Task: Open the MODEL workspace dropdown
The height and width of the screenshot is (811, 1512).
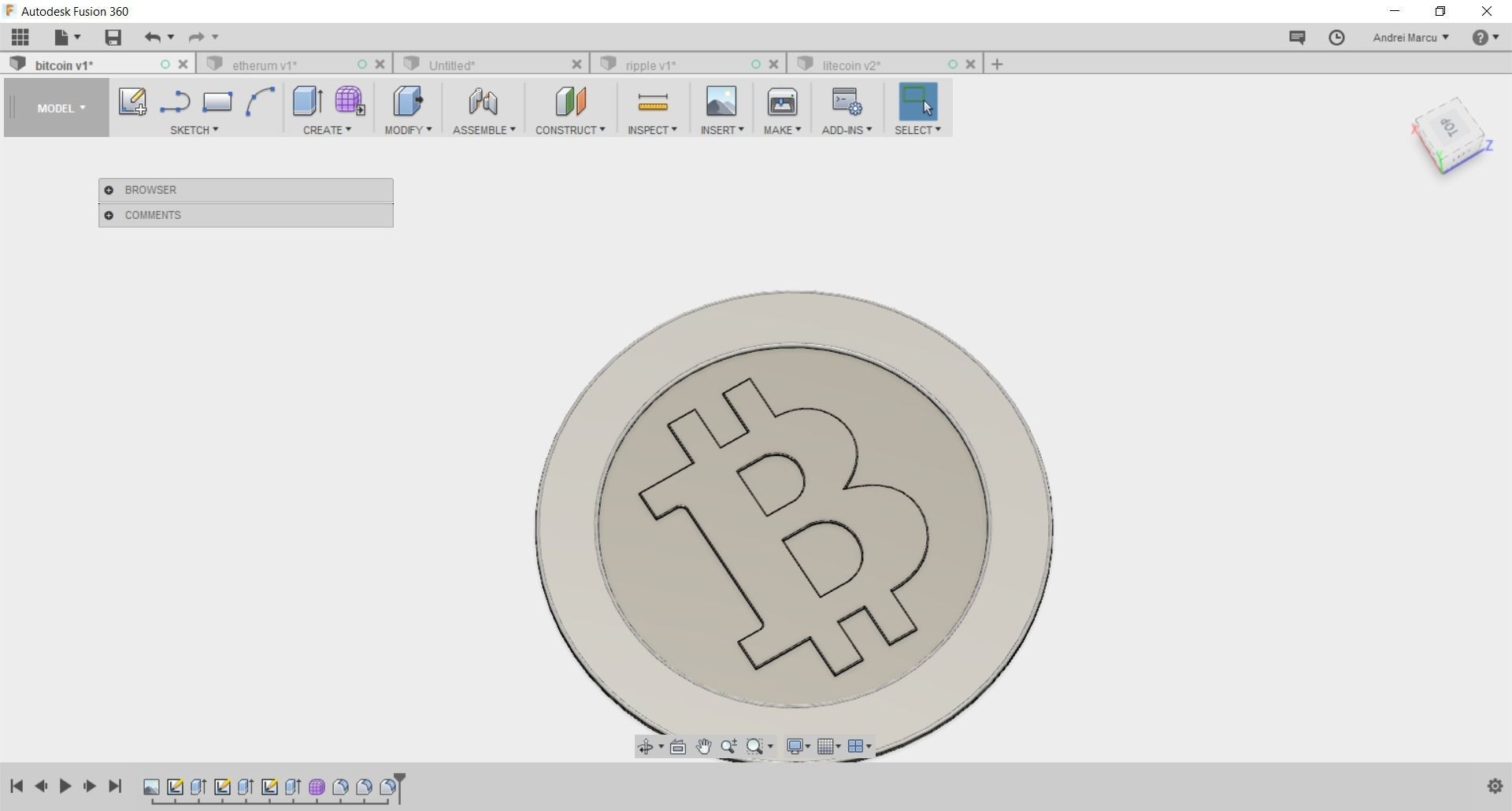Action: 61,108
